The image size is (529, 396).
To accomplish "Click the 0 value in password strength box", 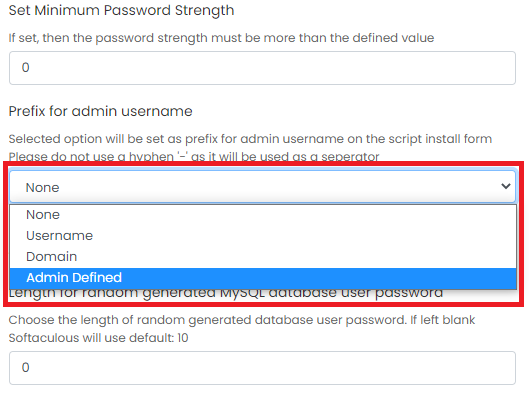I will point(26,67).
